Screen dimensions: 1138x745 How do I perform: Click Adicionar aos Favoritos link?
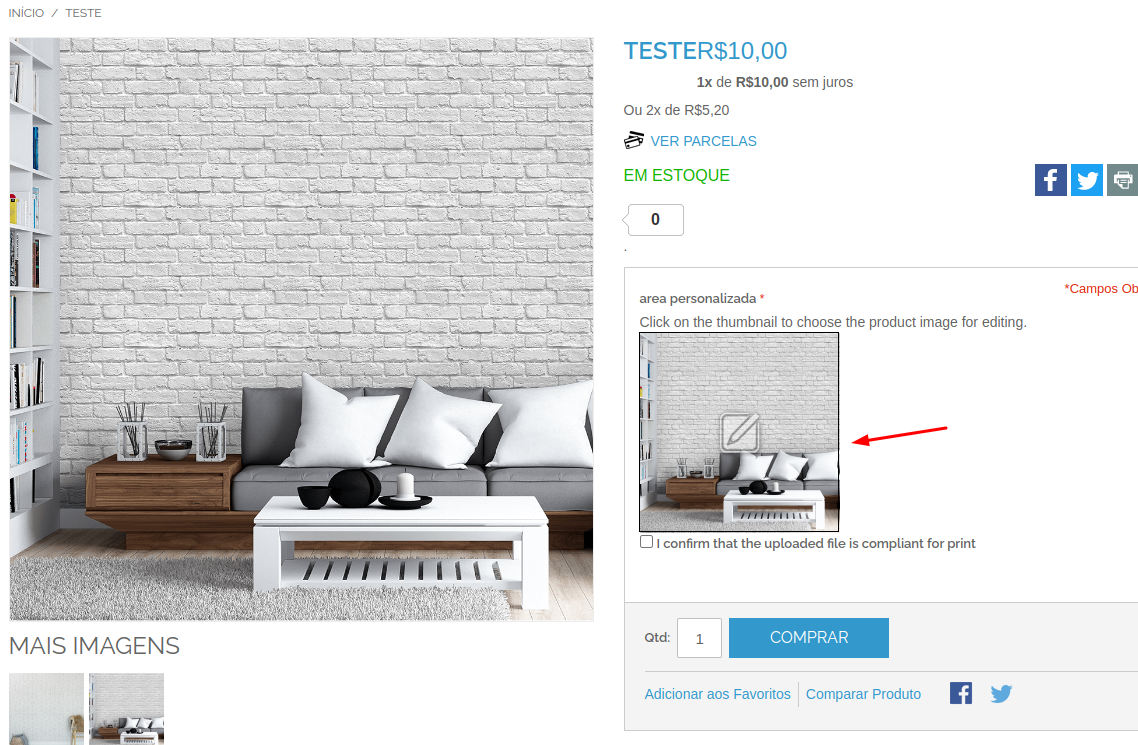(x=717, y=694)
